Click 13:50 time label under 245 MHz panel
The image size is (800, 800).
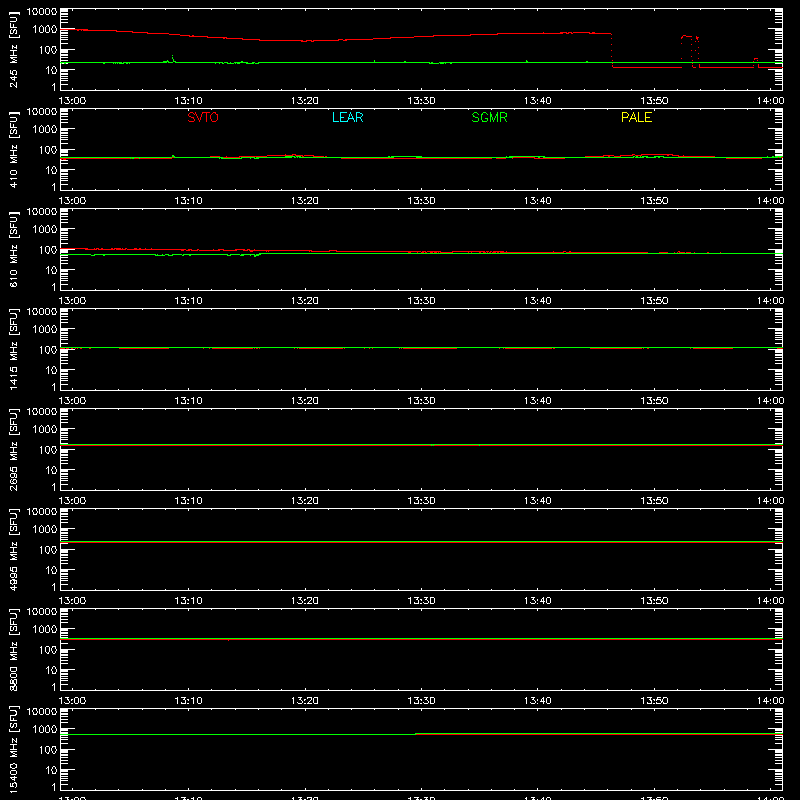tap(654, 101)
